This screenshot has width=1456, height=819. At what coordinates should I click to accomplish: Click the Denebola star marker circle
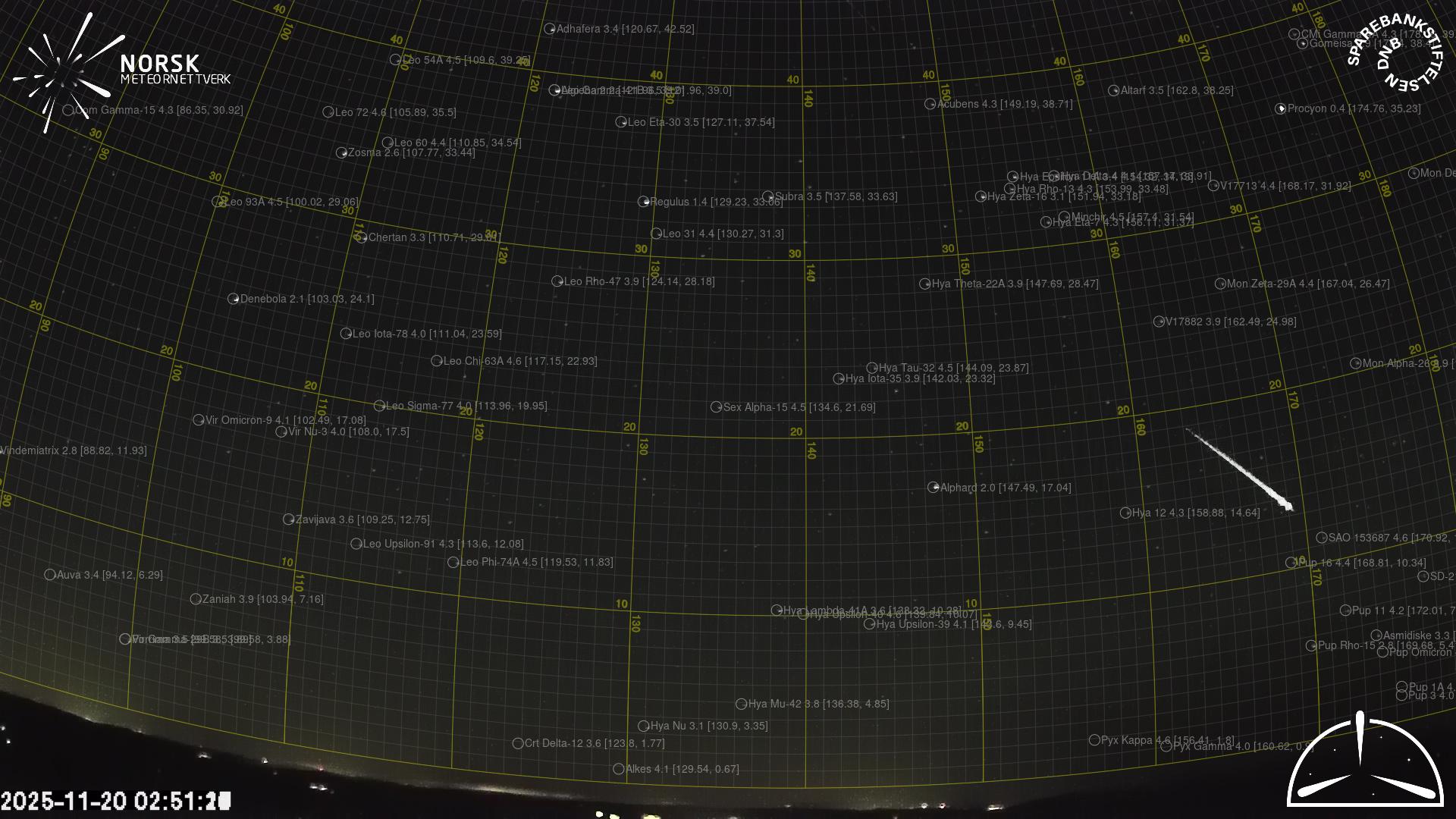coord(234,299)
